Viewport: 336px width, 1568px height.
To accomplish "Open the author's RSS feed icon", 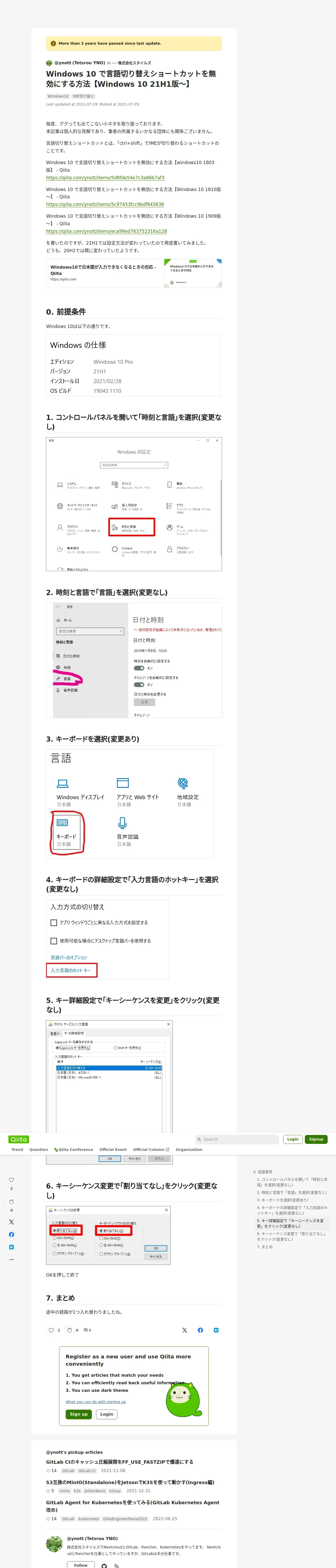I will pyautogui.click(x=116, y=1566).
